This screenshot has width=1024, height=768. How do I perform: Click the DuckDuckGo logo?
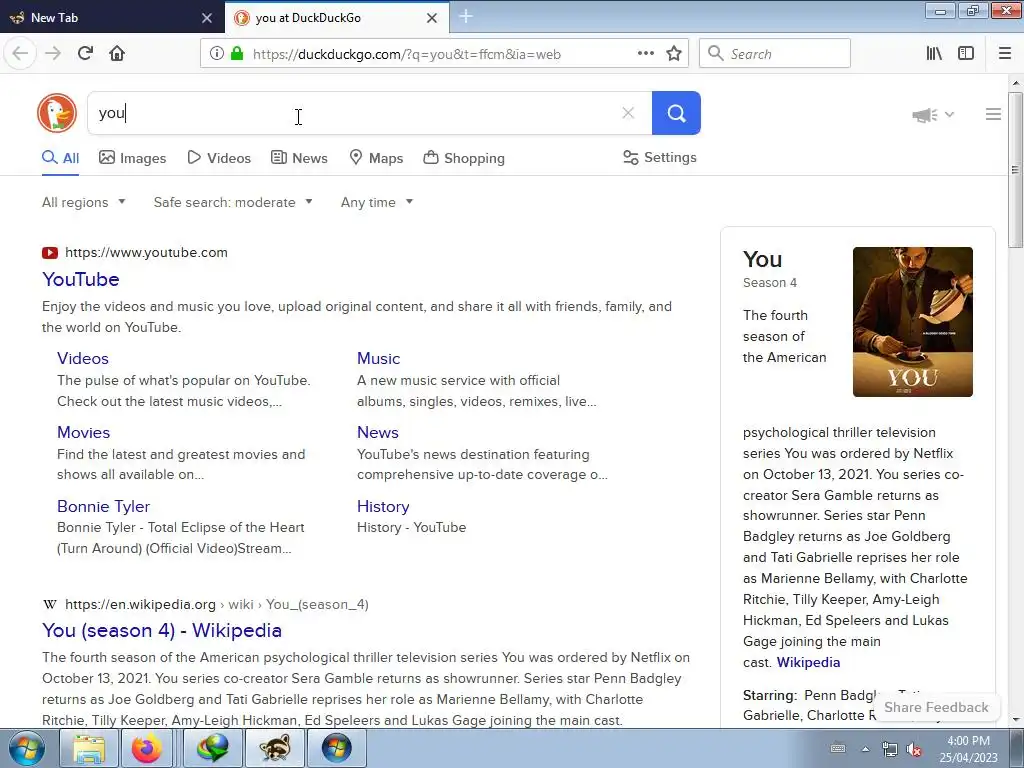57,113
